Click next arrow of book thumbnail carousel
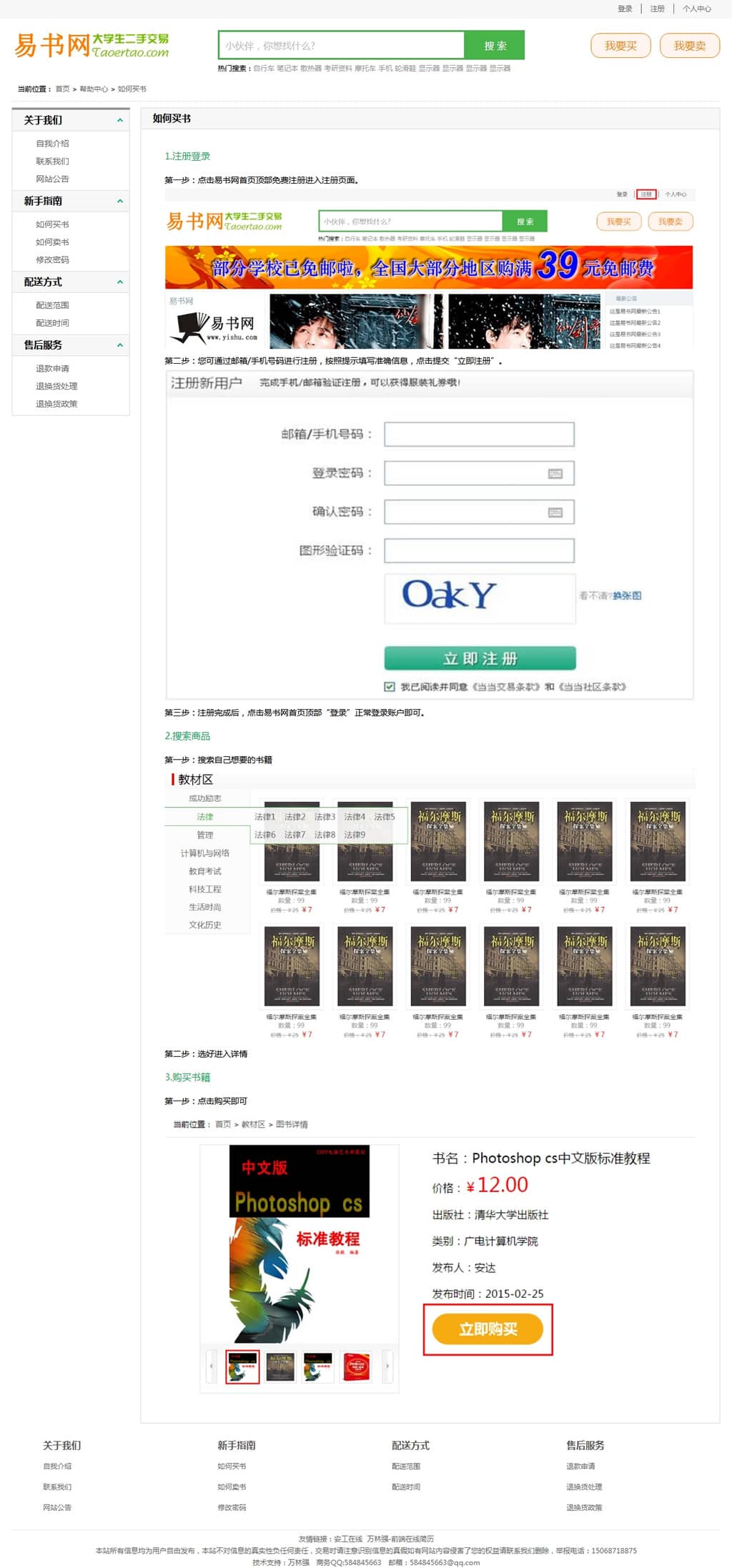The width and height of the screenshot is (732, 1568). tap(387, 1366)
